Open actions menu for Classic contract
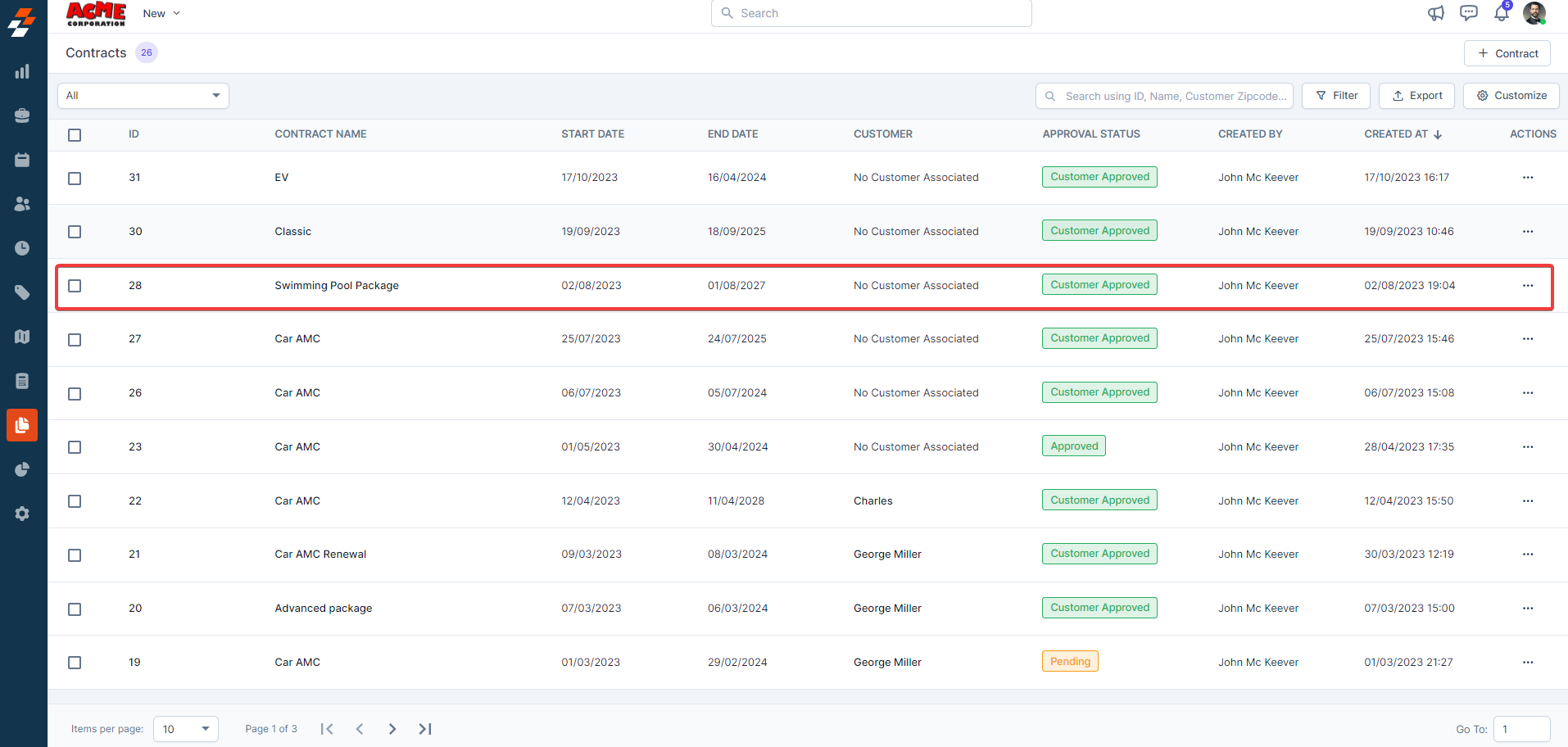1568x747 pixels. [x=1527, y=232]
